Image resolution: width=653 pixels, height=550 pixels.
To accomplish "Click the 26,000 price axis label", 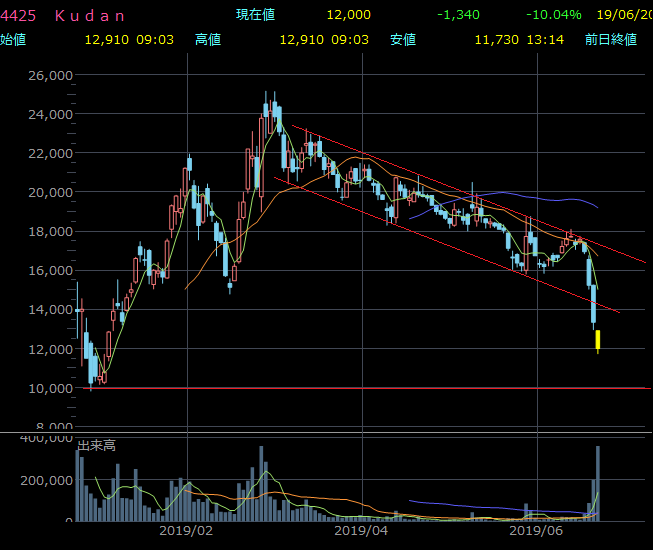I will point(49,75).
